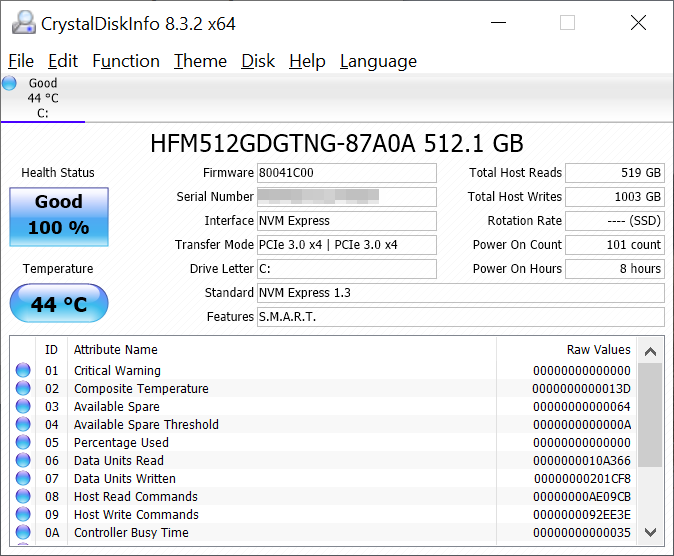Image resolution: width=674 pixels, height=556 pixels.
Task: Select the Data Units Written attribute name
Action: coord(125,479)
